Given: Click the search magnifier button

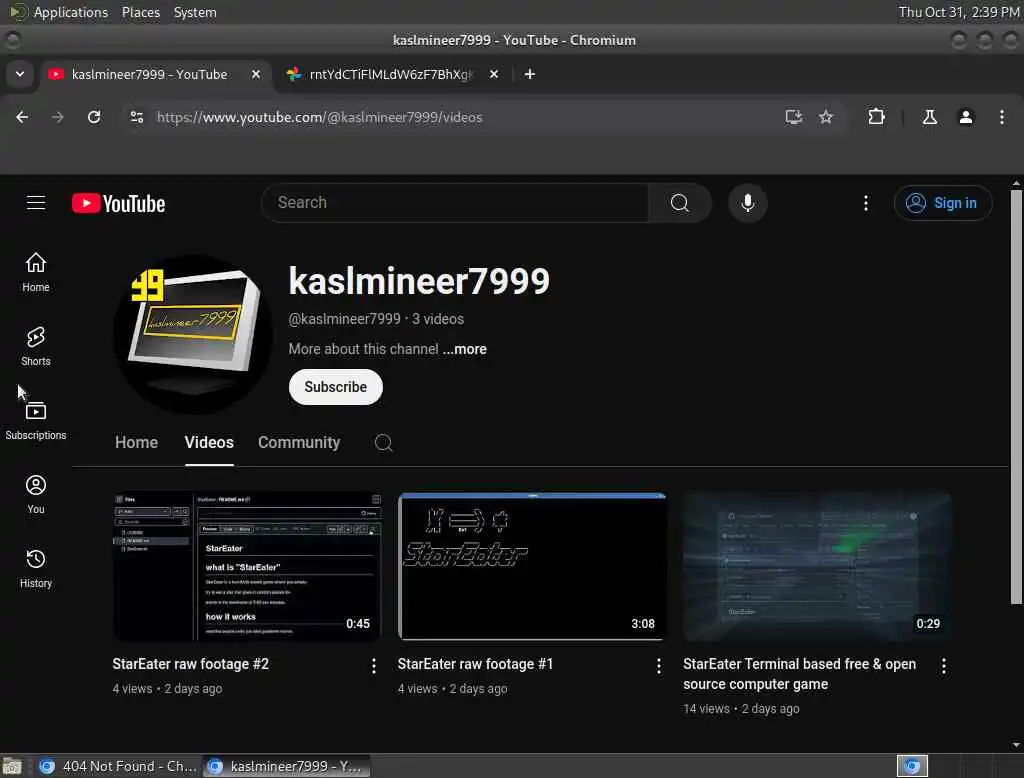Looking at the screenshot, I should 680,203.
